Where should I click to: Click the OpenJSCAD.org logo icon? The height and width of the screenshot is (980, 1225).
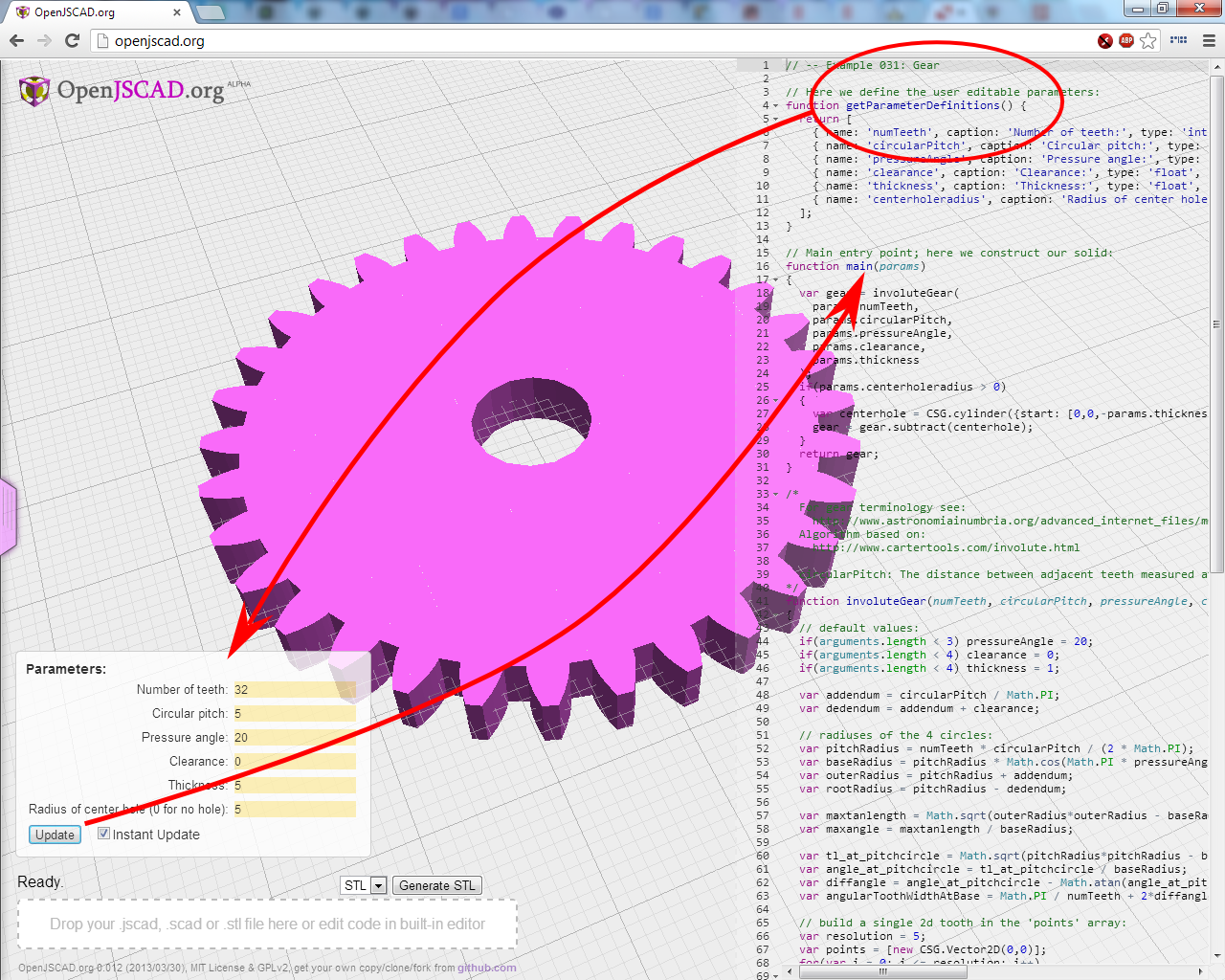34,90
